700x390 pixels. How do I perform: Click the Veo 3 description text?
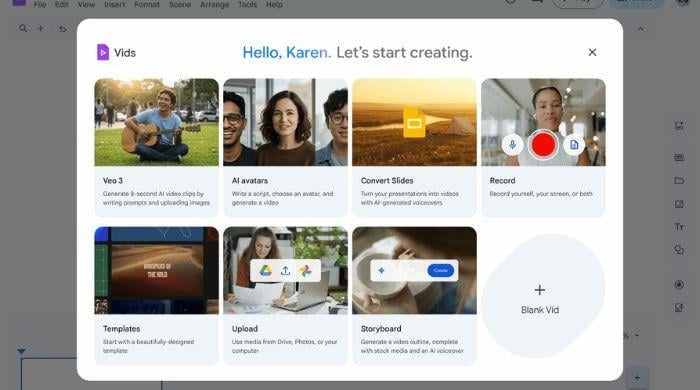pos(156,198)
